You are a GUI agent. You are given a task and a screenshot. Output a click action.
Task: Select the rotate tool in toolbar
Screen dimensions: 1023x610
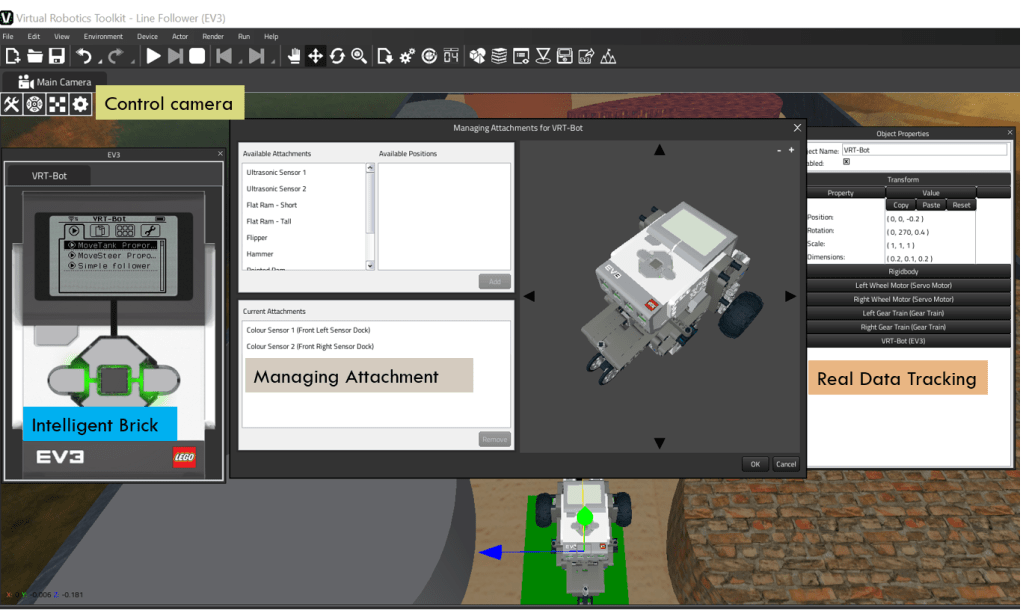point(337,57)
